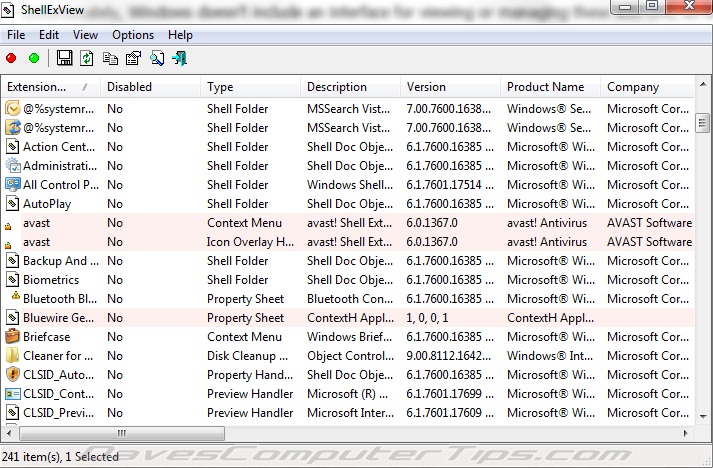Select the Bluewire Property Sheet entry
Viewport: 713px width, 468px height.
(348, 318)
